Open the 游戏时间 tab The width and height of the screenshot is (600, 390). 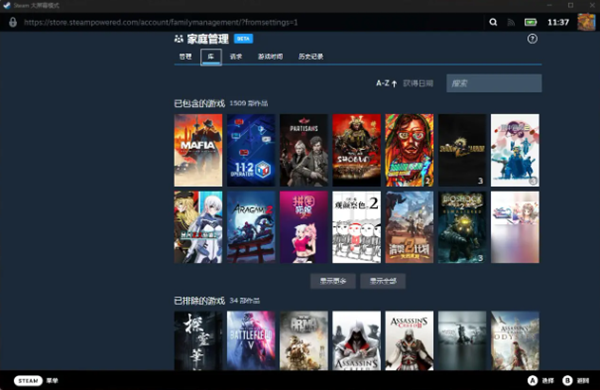[270, 57]
